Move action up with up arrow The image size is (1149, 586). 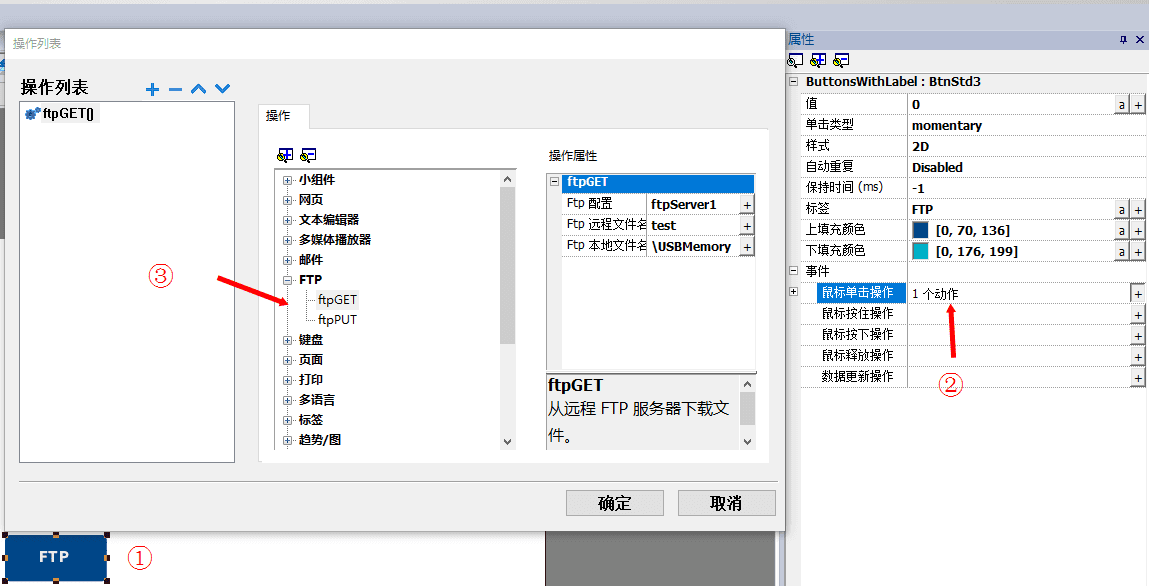(x=199, y=89)
